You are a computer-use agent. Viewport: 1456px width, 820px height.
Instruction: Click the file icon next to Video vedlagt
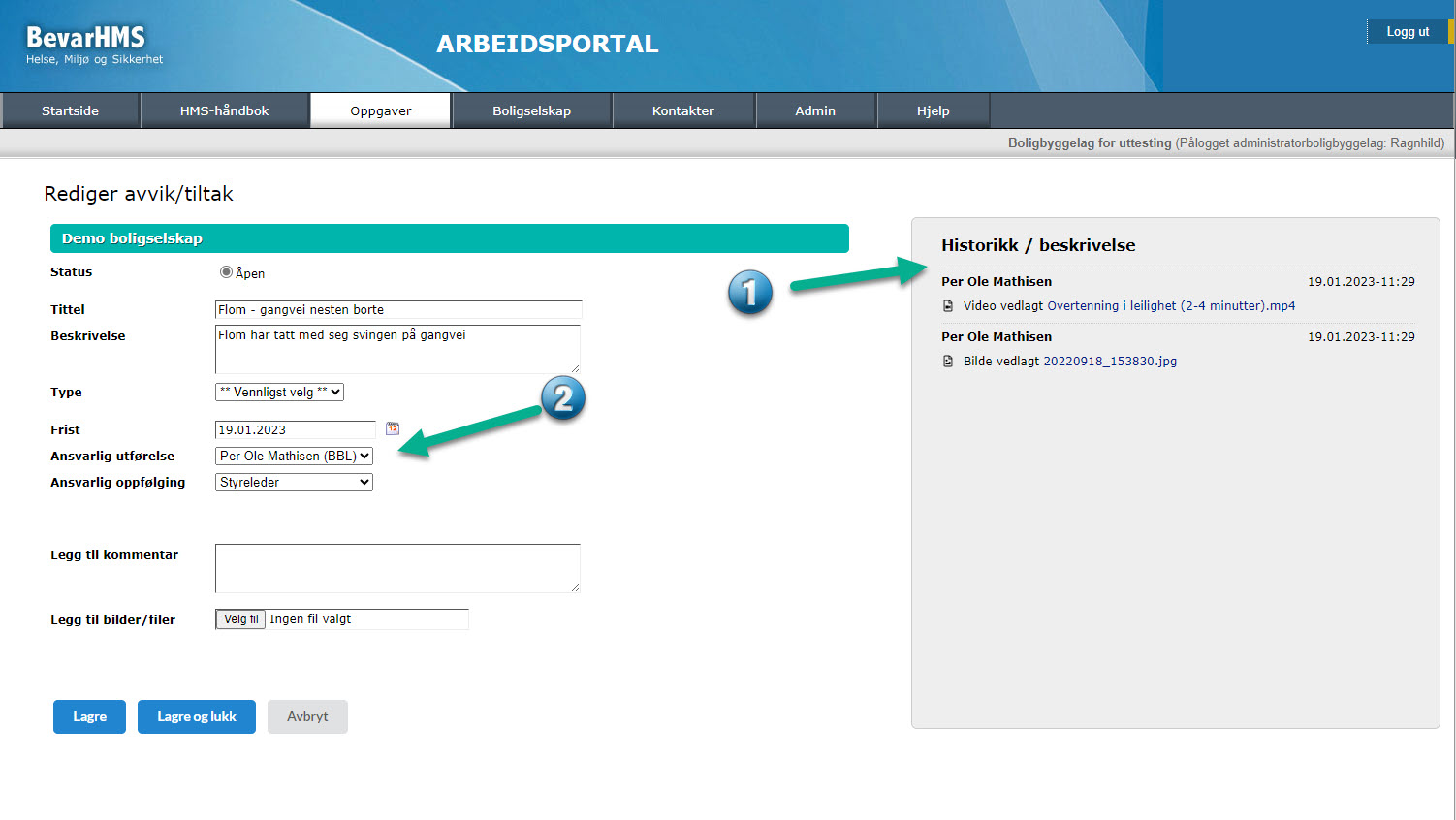pyautogui.click(x=948, y=306)
